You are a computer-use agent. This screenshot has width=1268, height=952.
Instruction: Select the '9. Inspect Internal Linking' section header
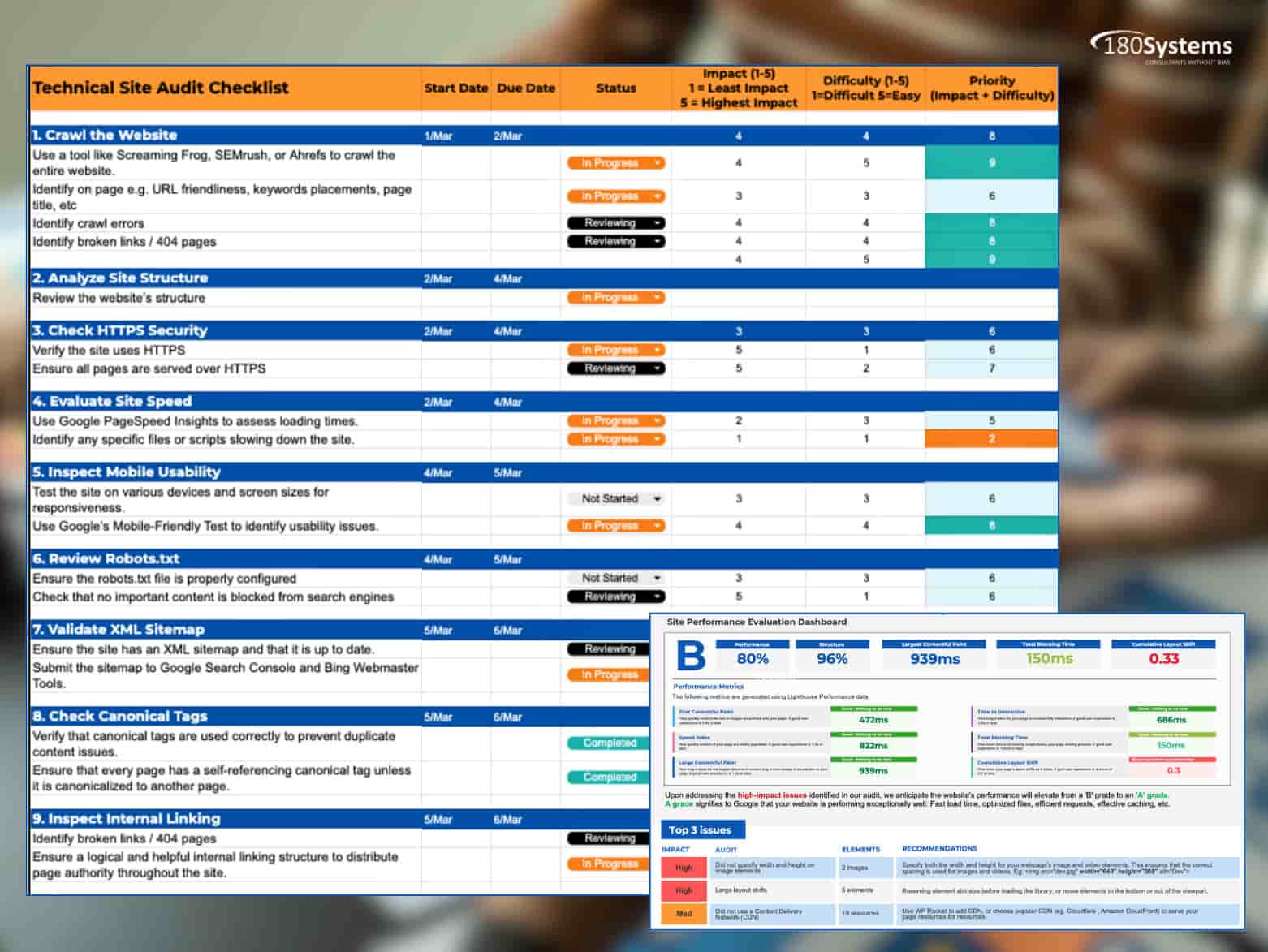[127, 819]
